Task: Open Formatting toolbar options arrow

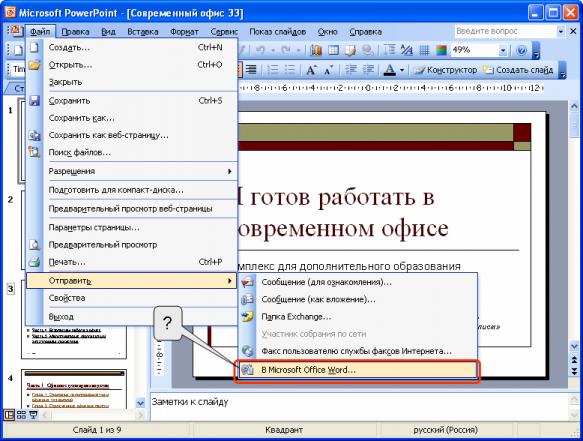Action: point(563,70)
